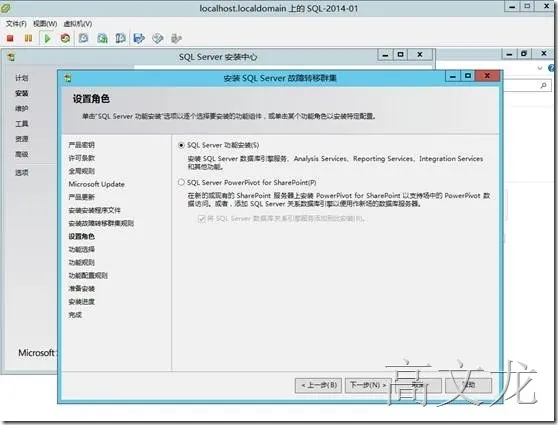Select the SQL Server 功能安装(S) radio button
This screenshot has height=425, width=558.
(x=181, y=145)
